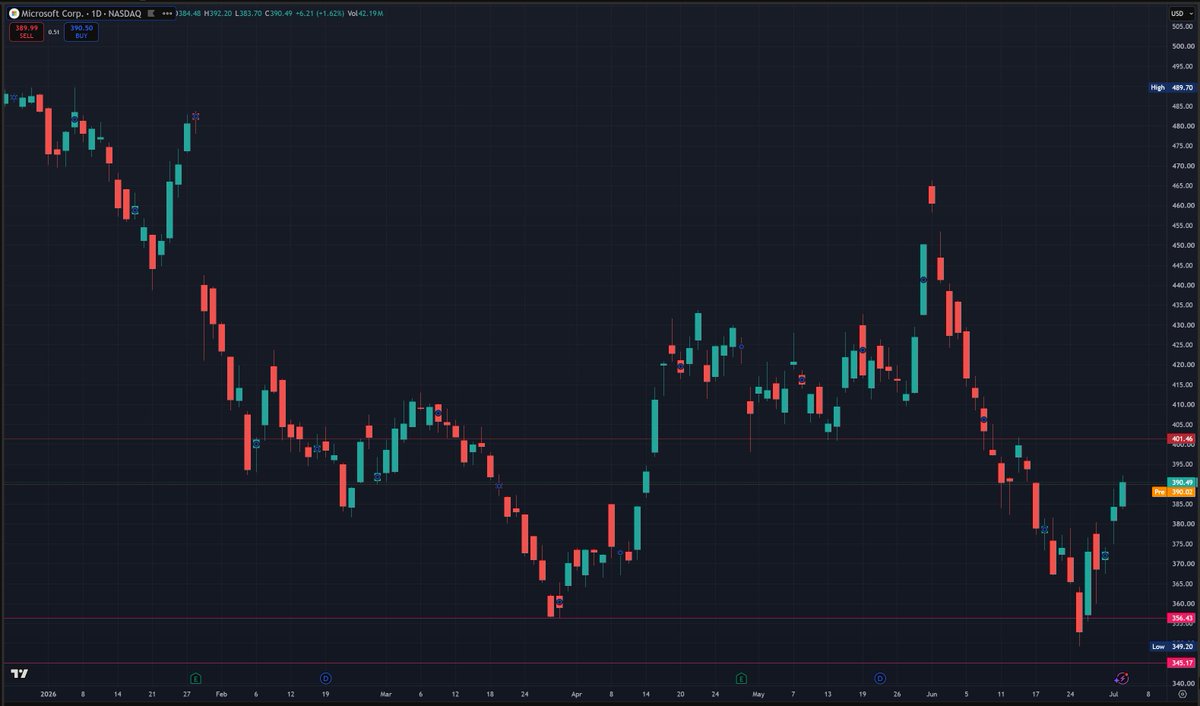This screenshot has width=1200, height=706.
Task: Click the Low 349.20 price label
Action: (1172, 646)
